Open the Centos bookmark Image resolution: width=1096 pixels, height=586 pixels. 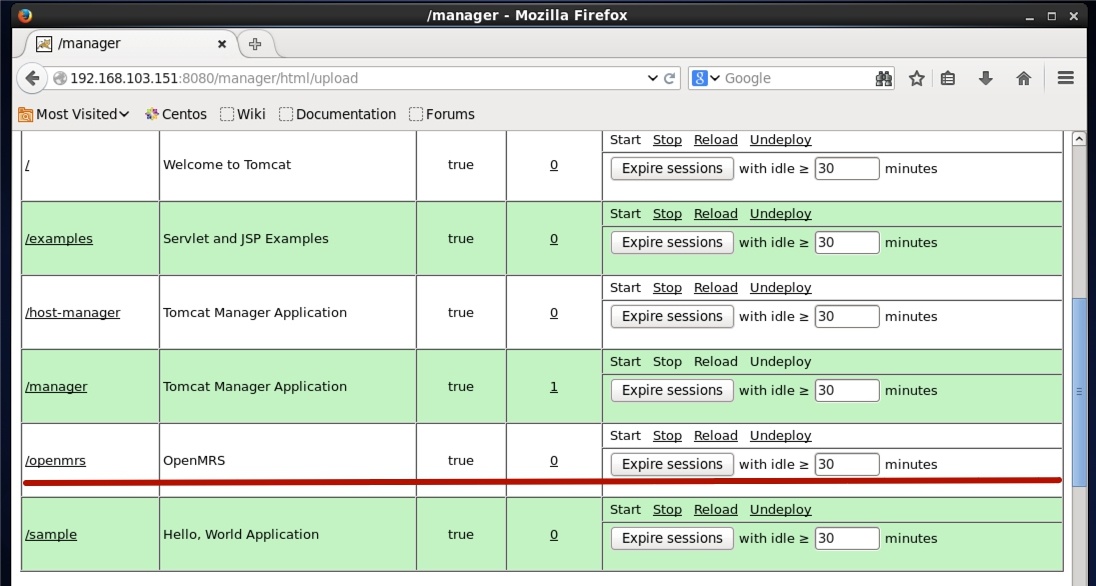(175, 114)
